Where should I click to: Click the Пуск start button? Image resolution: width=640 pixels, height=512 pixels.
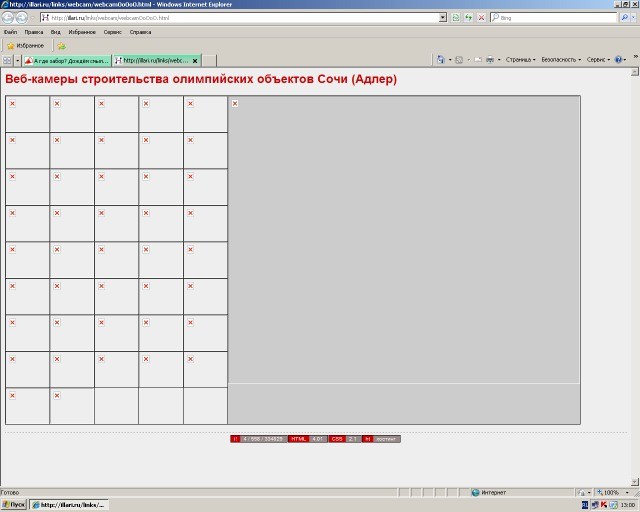[14, 505]
